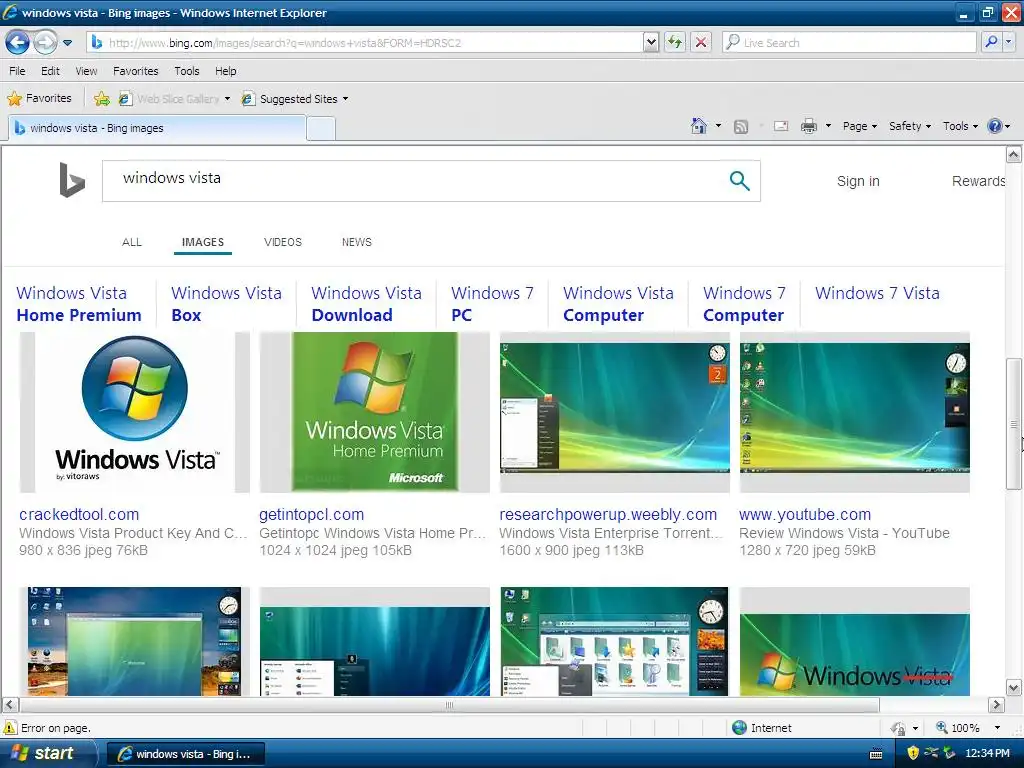Select Windows Vista Box suggestion
This screenshot has width=1024, height=768.
[x=226, y=304]
